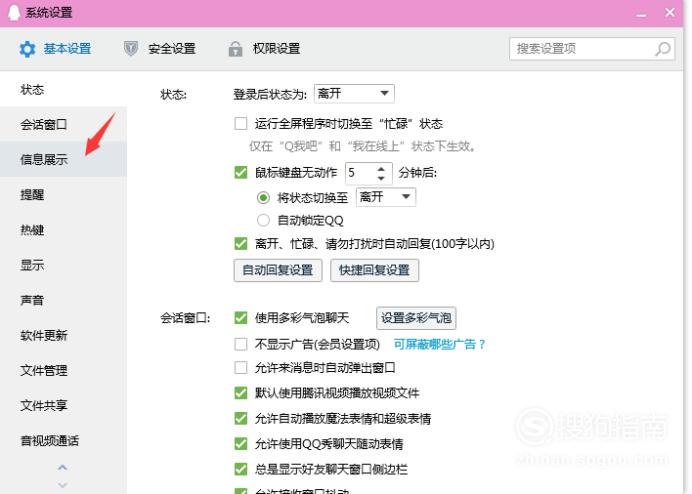Select 自动锁定QQ radio button
The image size is (692, 494).
[263, 220]
